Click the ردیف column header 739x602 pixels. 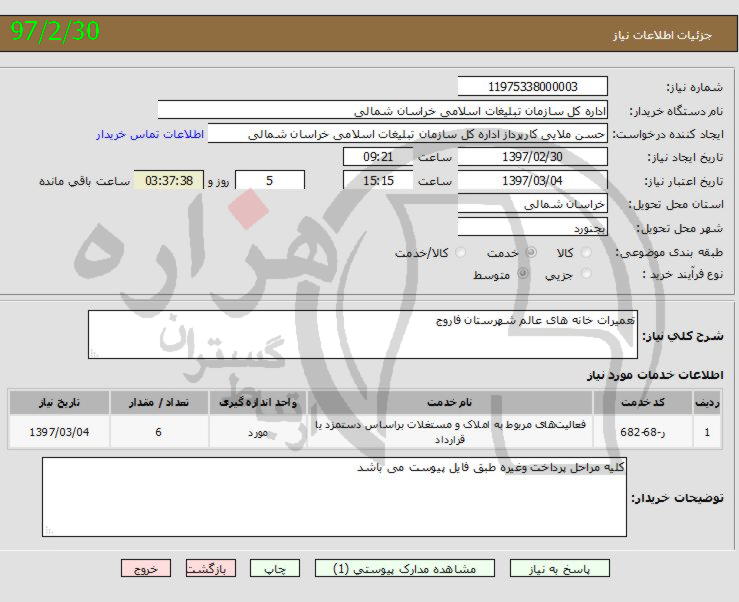(707, 402)
